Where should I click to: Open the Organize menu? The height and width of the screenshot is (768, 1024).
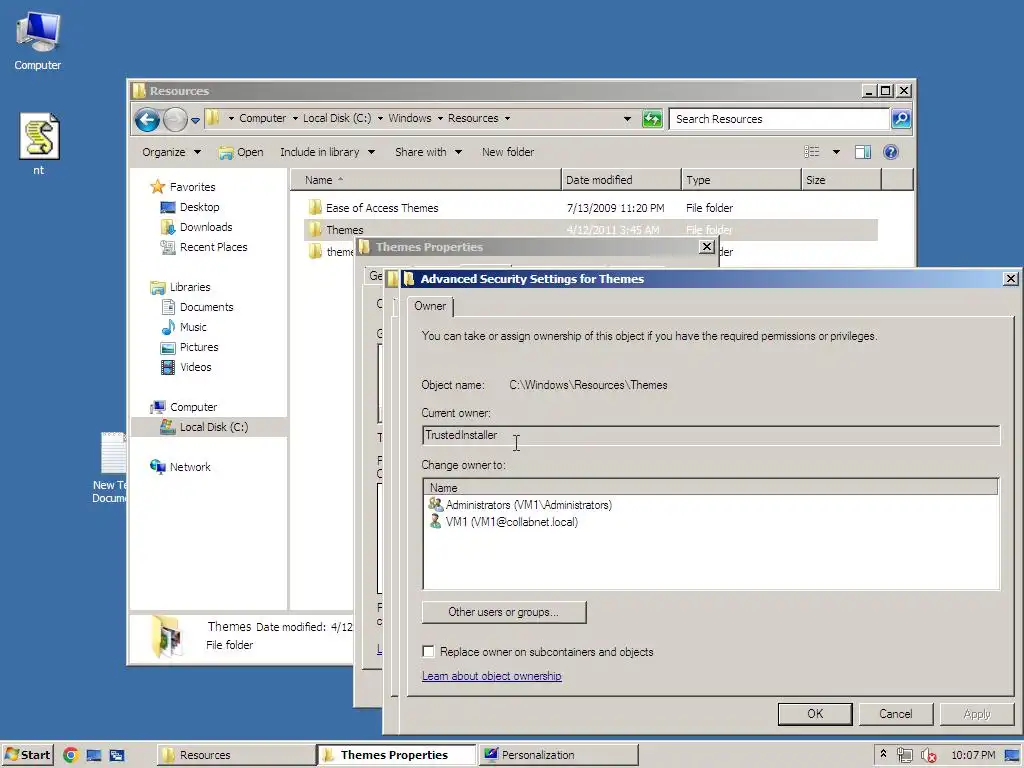pos(171,152)
